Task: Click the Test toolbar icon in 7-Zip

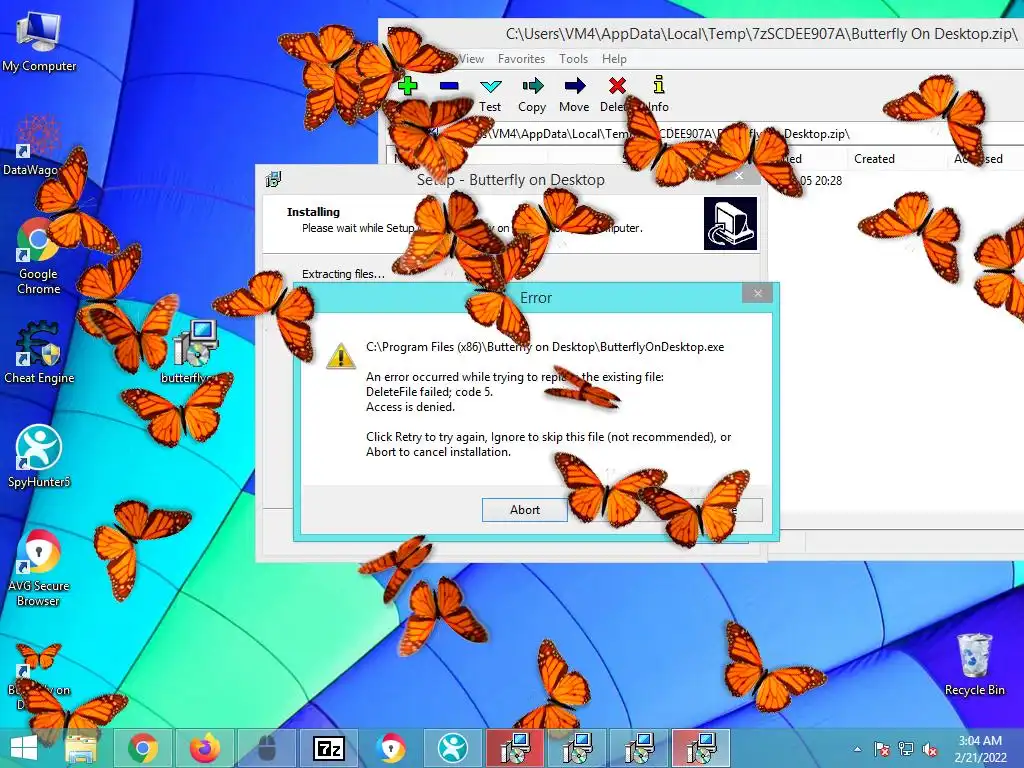Action: point(490,95)
